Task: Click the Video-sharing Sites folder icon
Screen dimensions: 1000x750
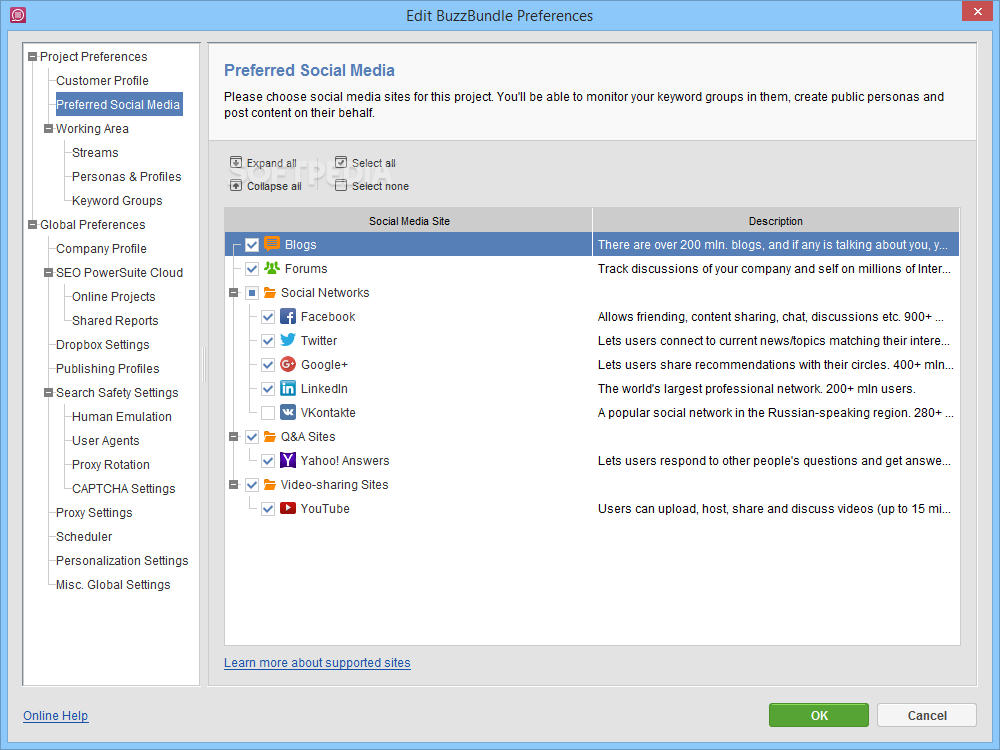Action: [270, 485]
